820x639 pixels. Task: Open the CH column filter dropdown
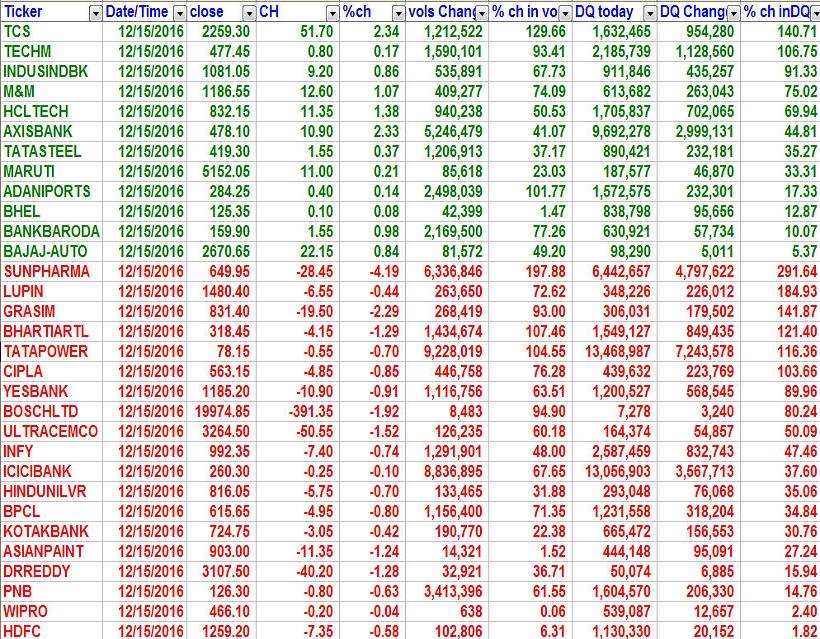click(331, 13)
